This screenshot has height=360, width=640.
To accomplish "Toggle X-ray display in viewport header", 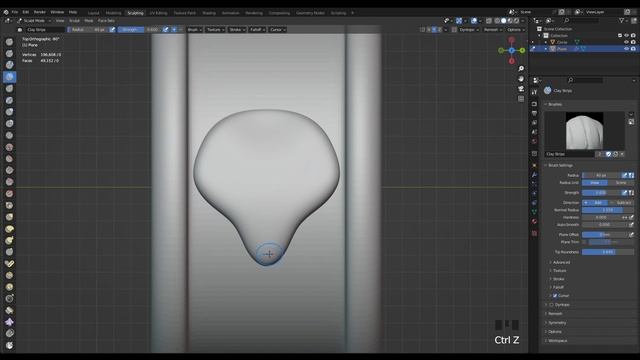I will click(x=489, y=20).
